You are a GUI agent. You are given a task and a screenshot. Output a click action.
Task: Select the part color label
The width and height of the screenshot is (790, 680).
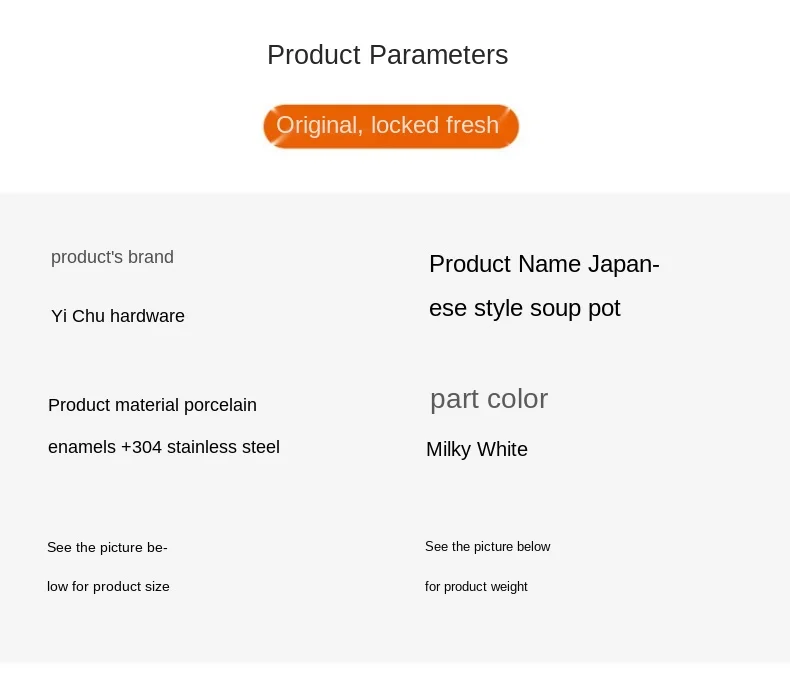(x=489, y=400)
